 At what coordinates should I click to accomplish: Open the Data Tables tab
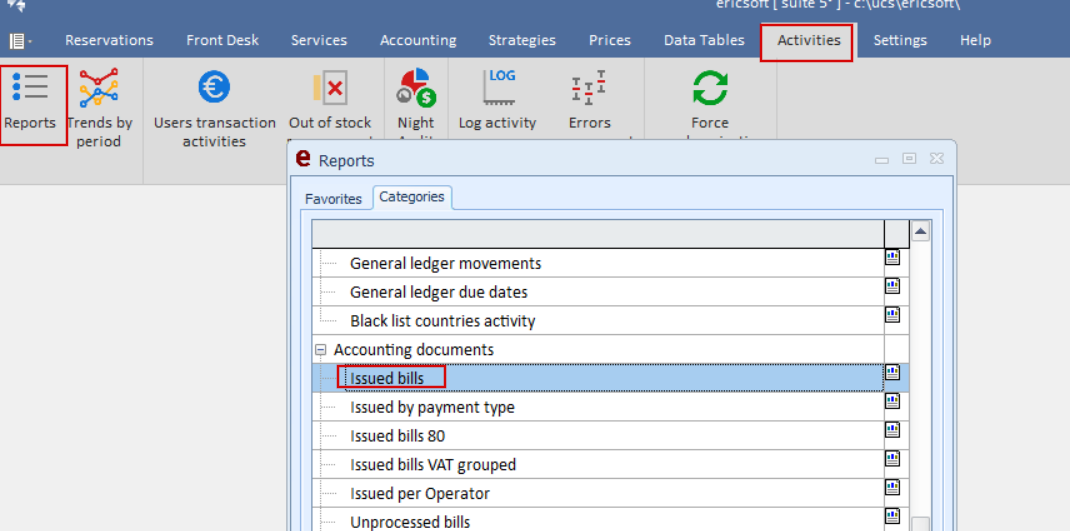tap(704, 40)
